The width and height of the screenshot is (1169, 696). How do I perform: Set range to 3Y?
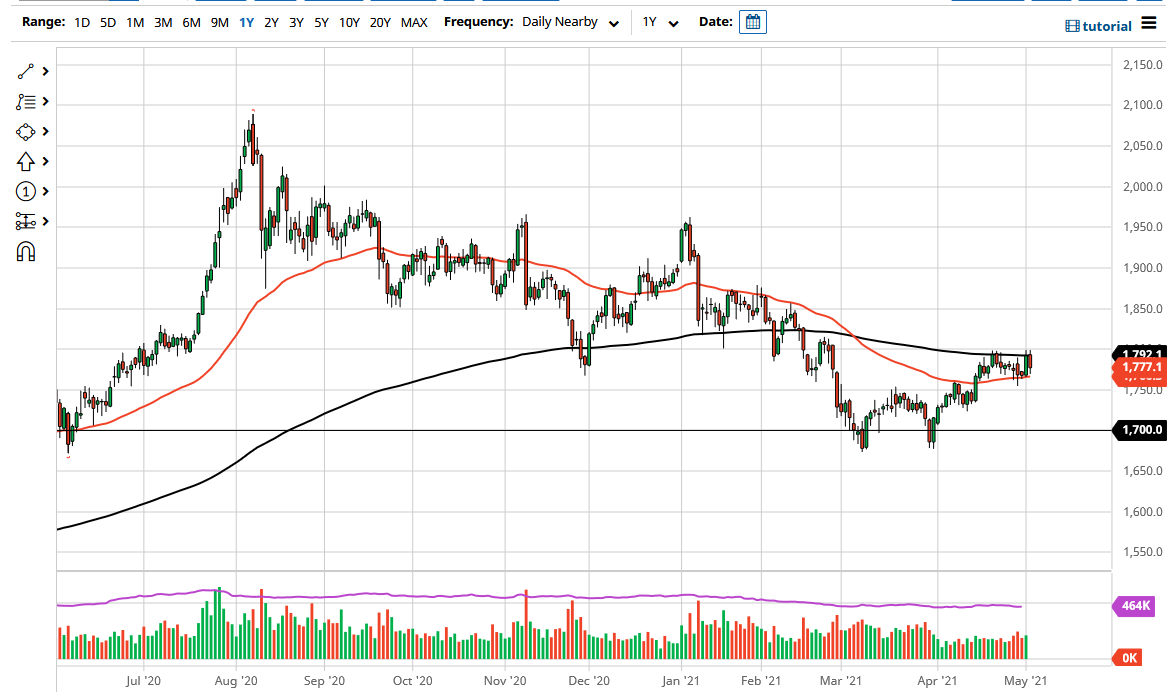coord(296,22)
